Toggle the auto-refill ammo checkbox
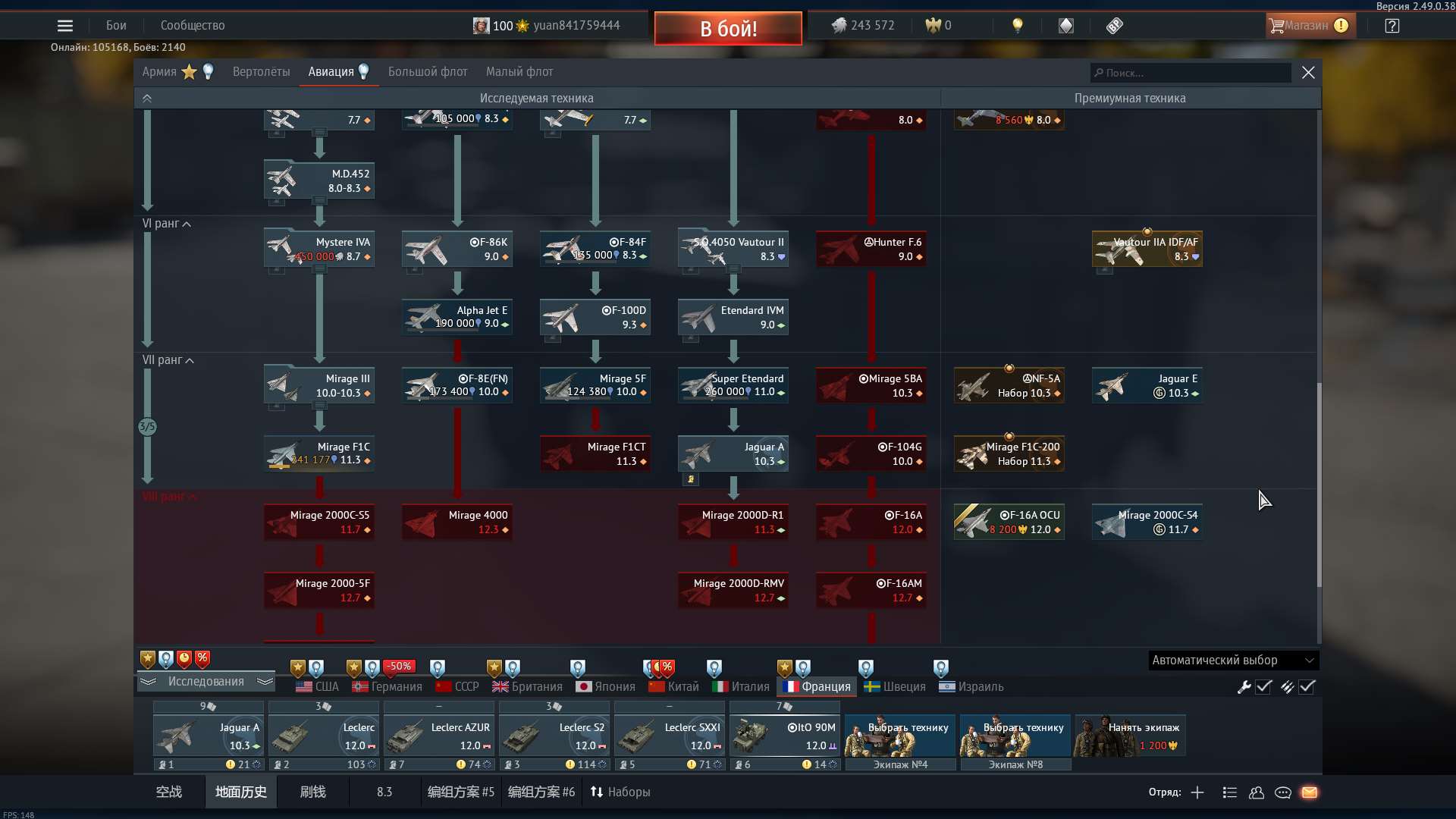Screen dimensions: 1456x819 (1307, 687)
